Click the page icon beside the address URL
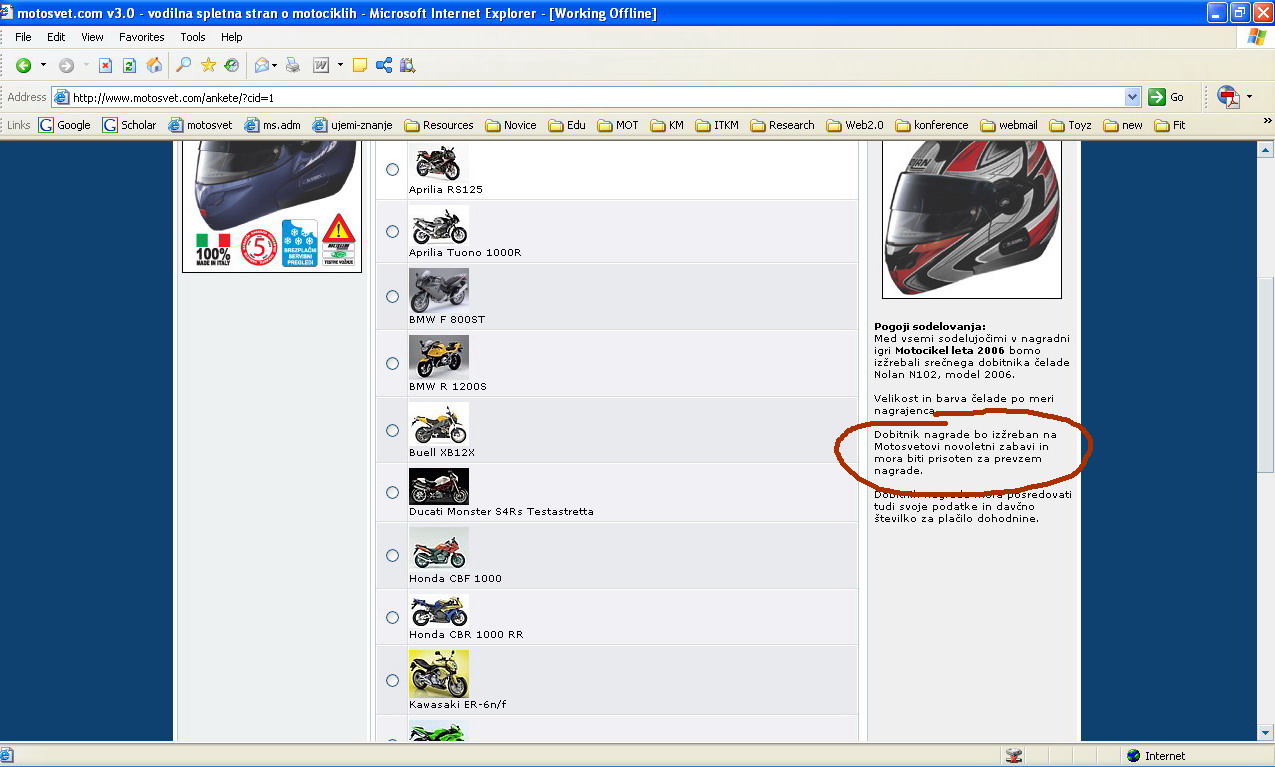 [61, 97]
